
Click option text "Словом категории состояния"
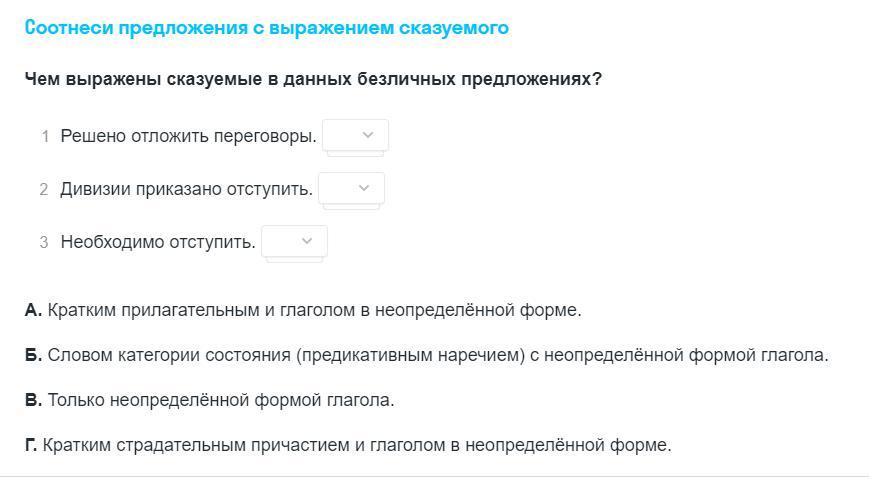pos(169,355)
